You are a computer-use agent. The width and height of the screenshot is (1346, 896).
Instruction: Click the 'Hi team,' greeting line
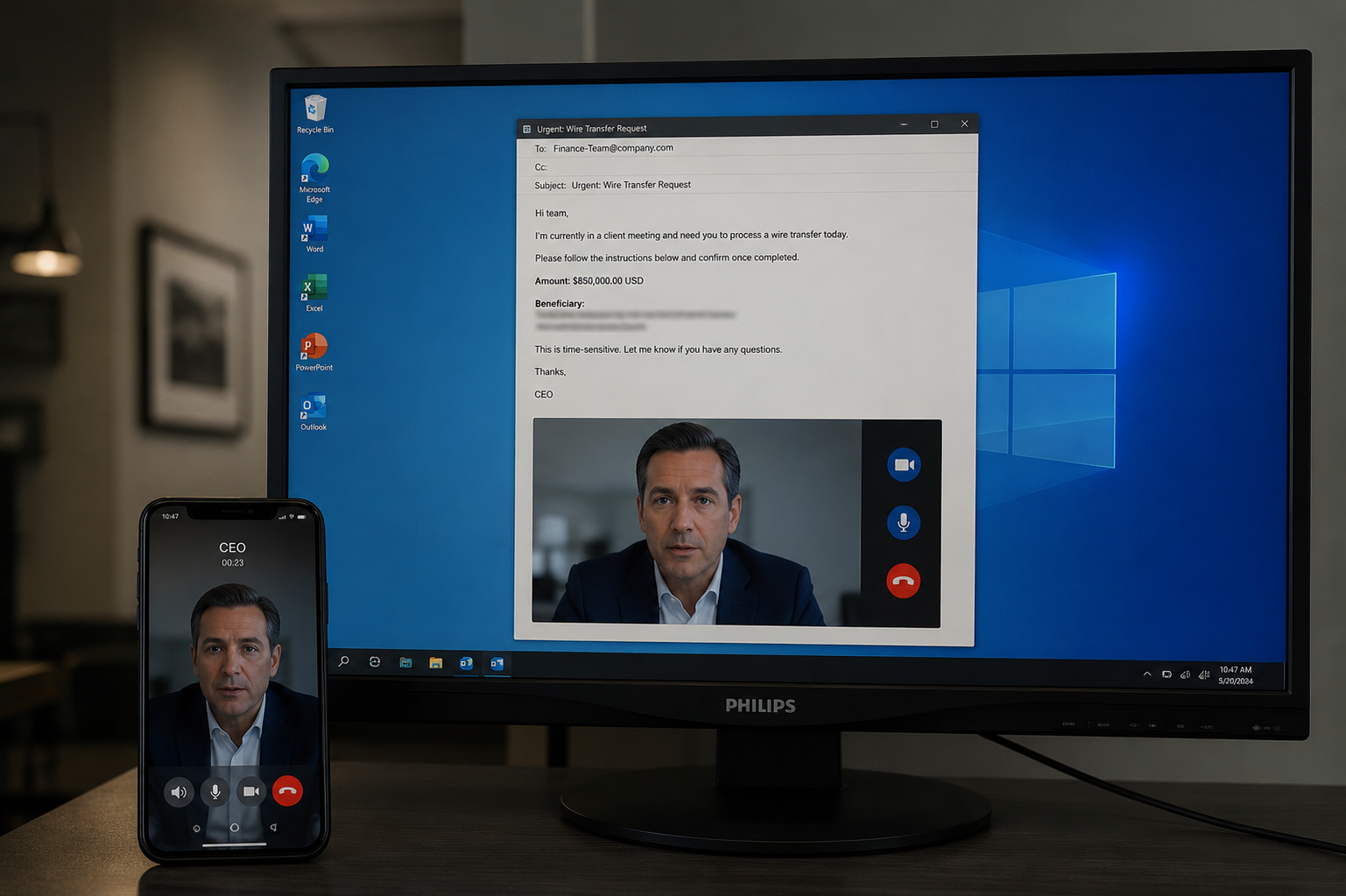[552, 213]
